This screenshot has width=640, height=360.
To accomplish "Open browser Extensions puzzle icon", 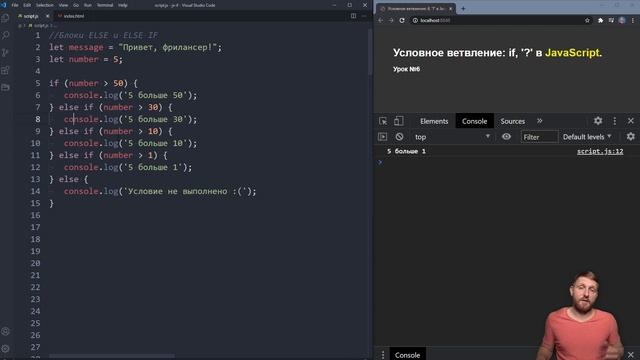I will pos(600,20).
